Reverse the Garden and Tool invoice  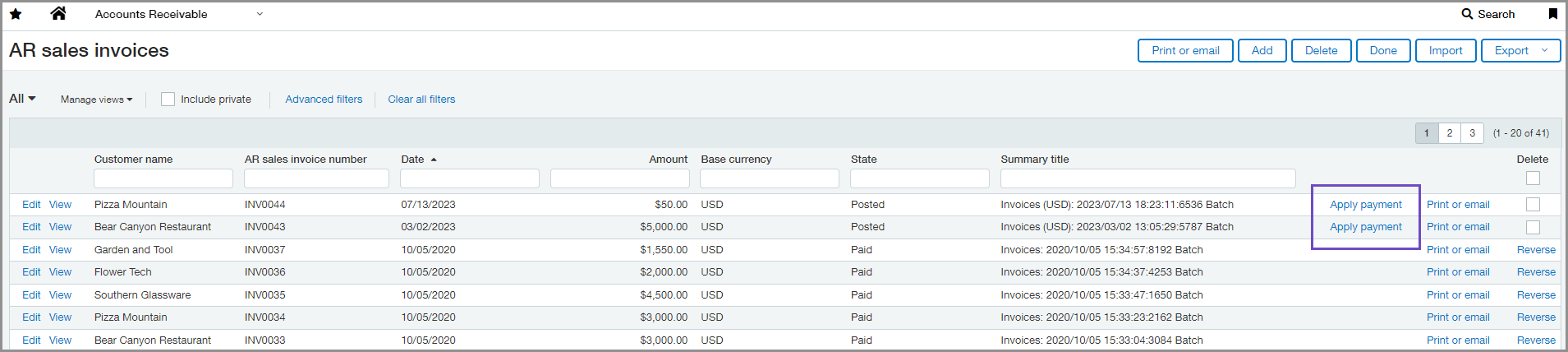click(1536, 250)
